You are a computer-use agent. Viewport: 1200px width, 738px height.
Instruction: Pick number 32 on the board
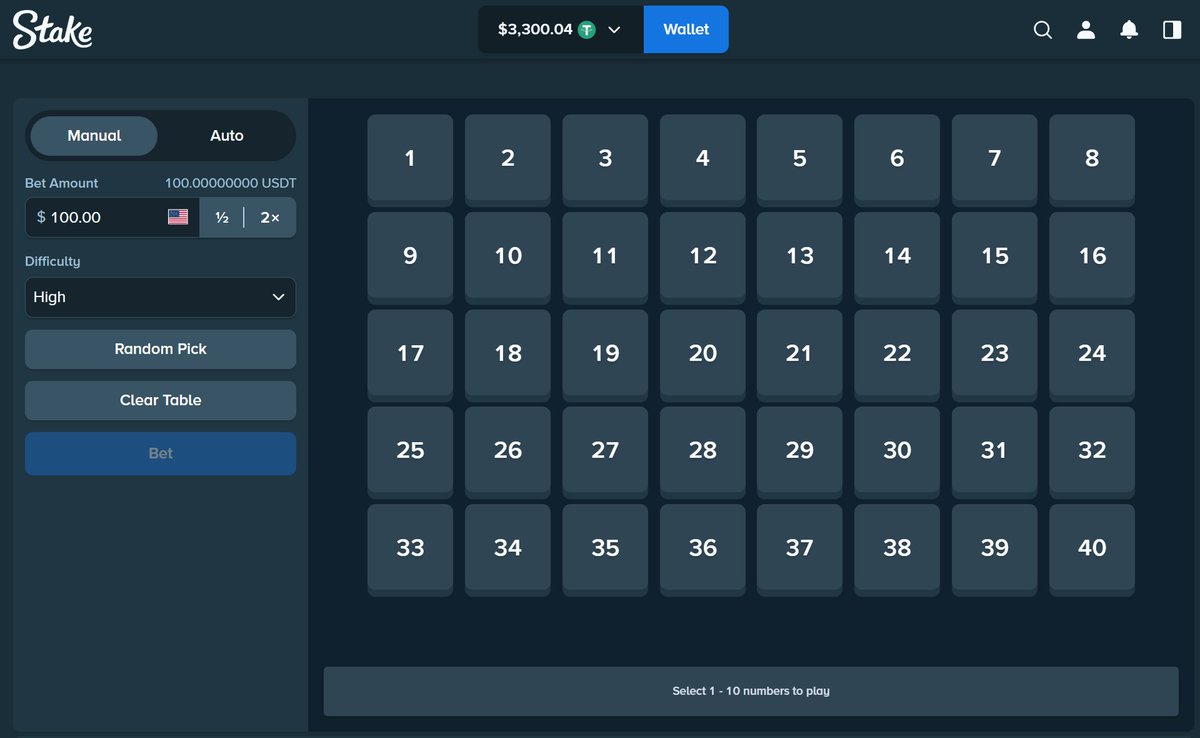1092,452
